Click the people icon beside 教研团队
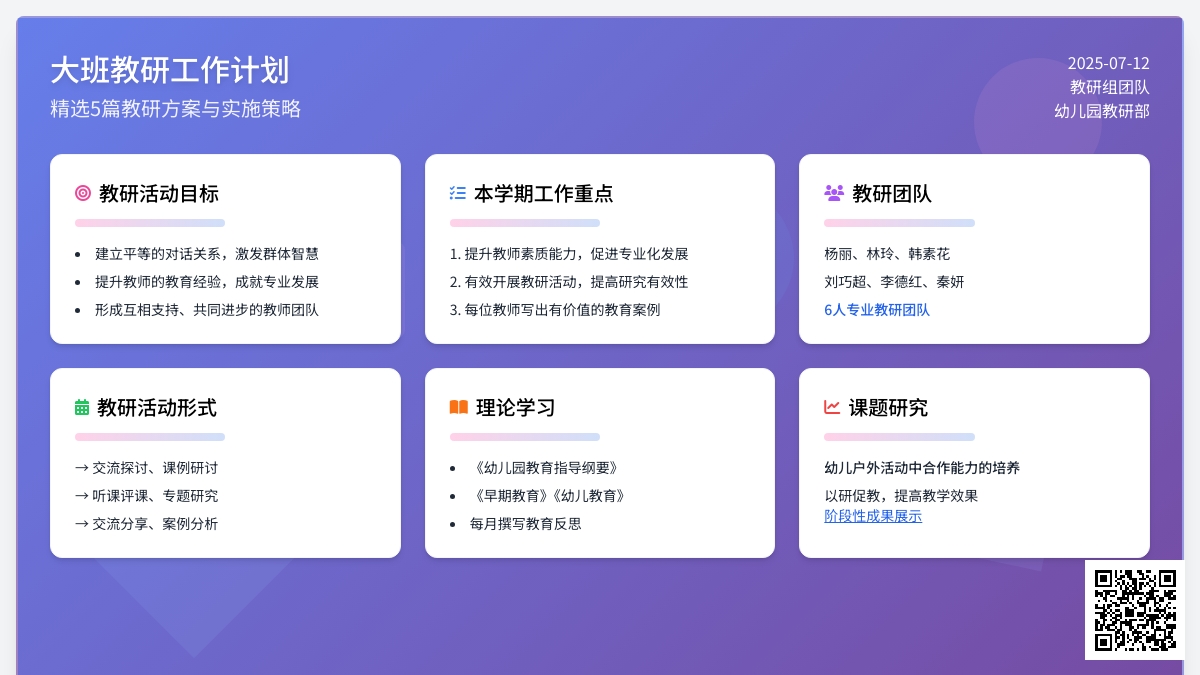This screenshot has width=1200, height=675. point(834,193)
